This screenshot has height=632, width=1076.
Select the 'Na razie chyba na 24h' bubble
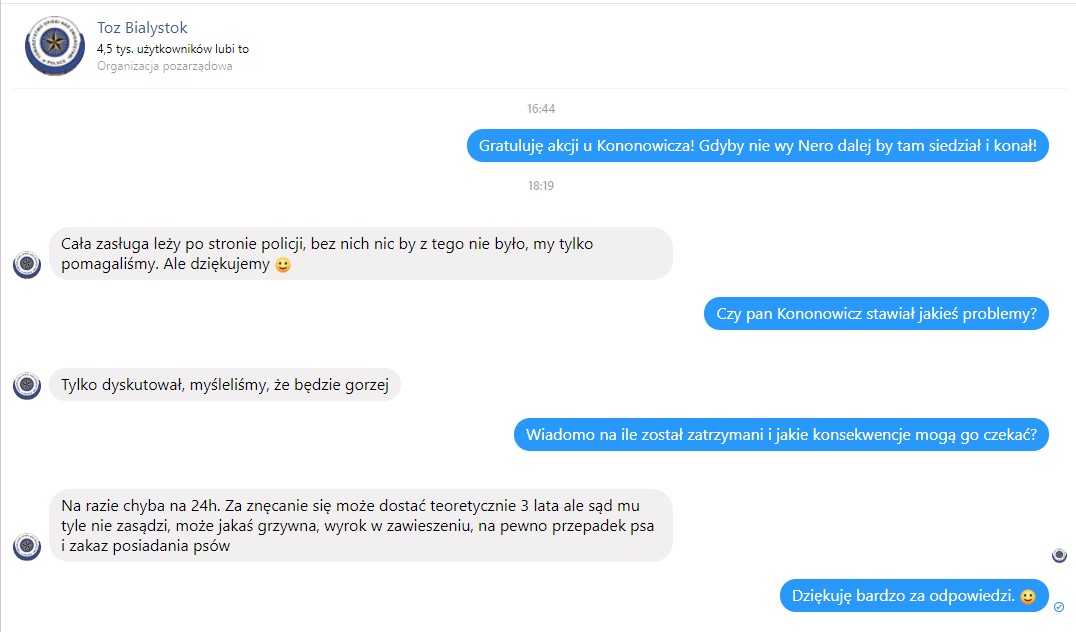(x=361, y=526)
